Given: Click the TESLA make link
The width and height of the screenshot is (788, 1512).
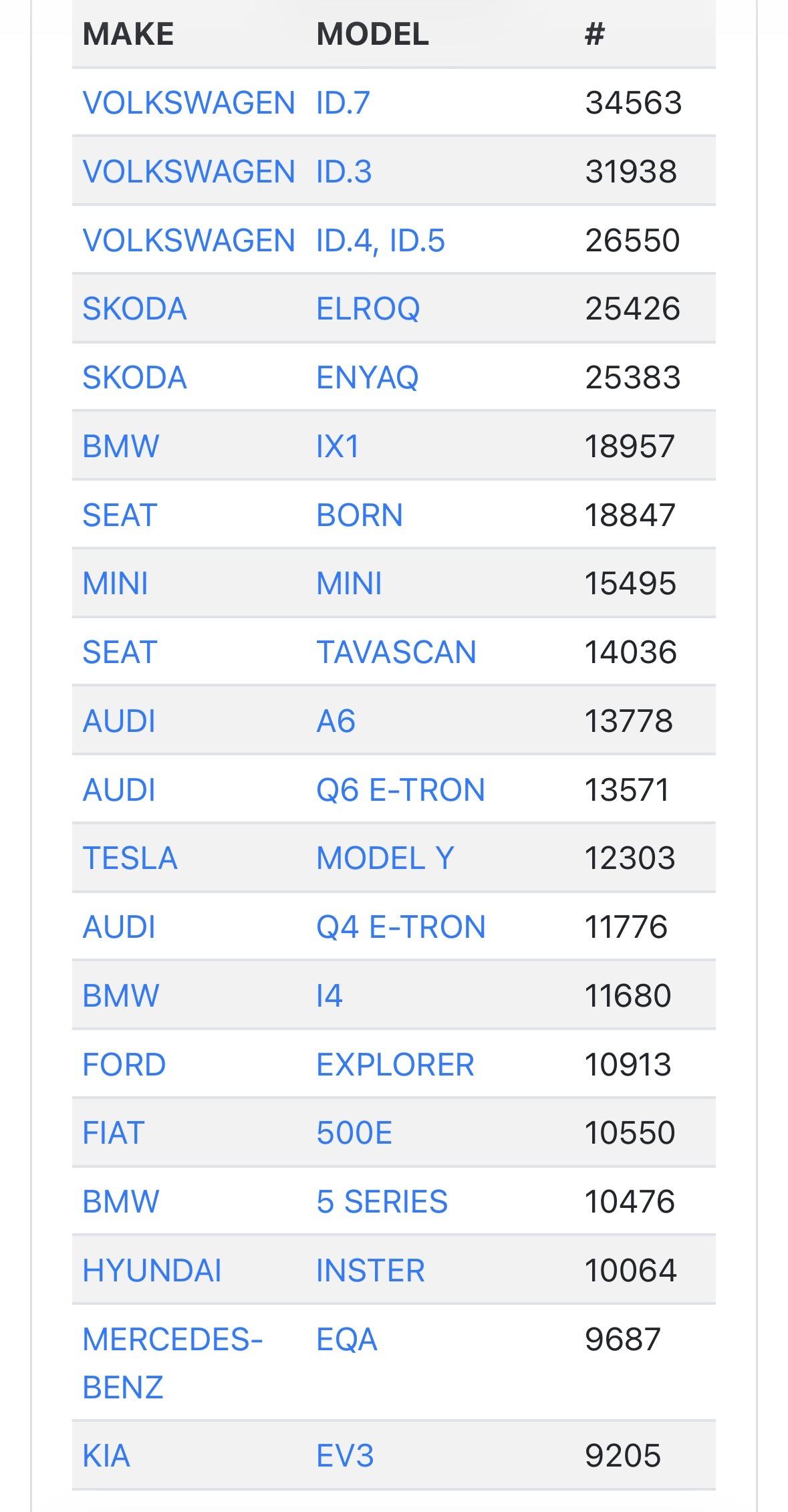Looking at the screenshot, I should (x=130, y=858).
